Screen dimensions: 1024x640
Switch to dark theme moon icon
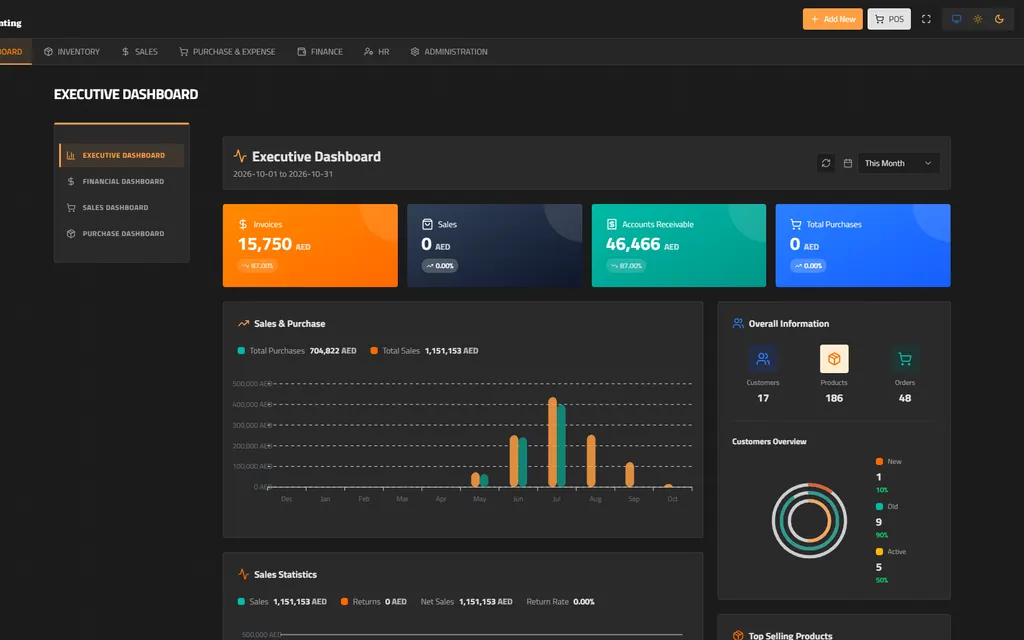click(x=999, y=19)
